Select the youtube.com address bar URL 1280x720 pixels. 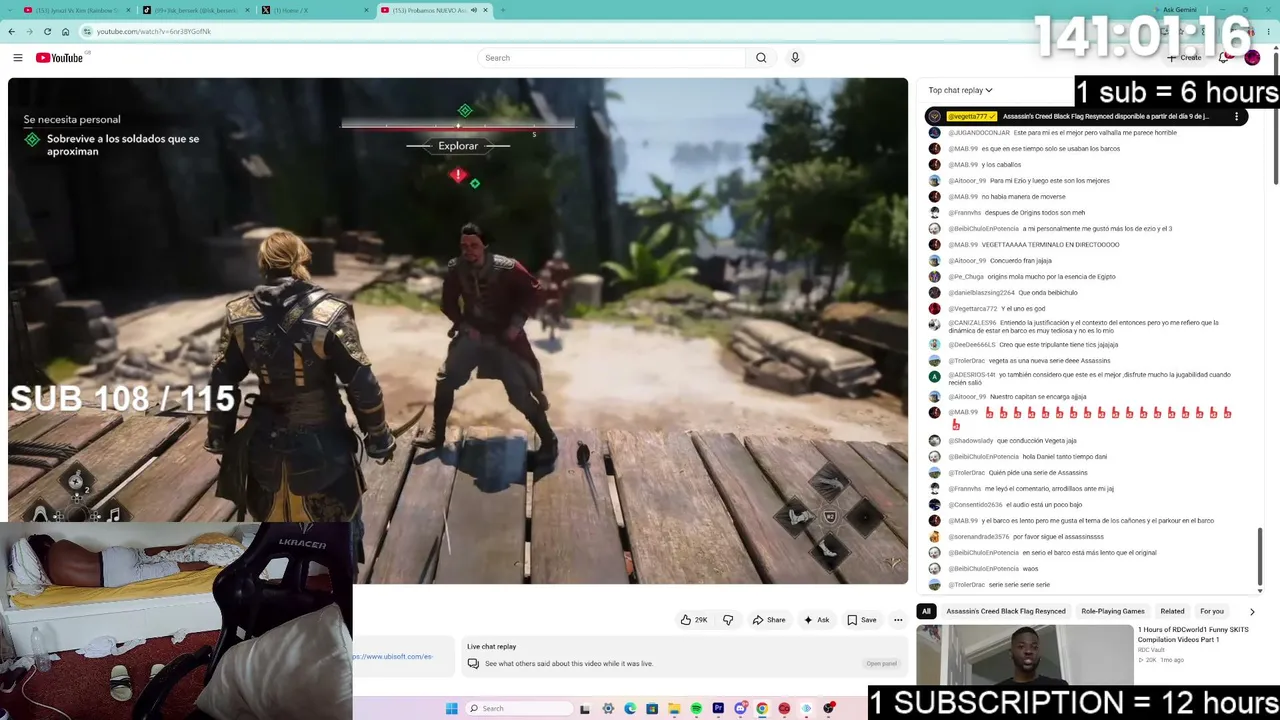[x=154, y=31]
